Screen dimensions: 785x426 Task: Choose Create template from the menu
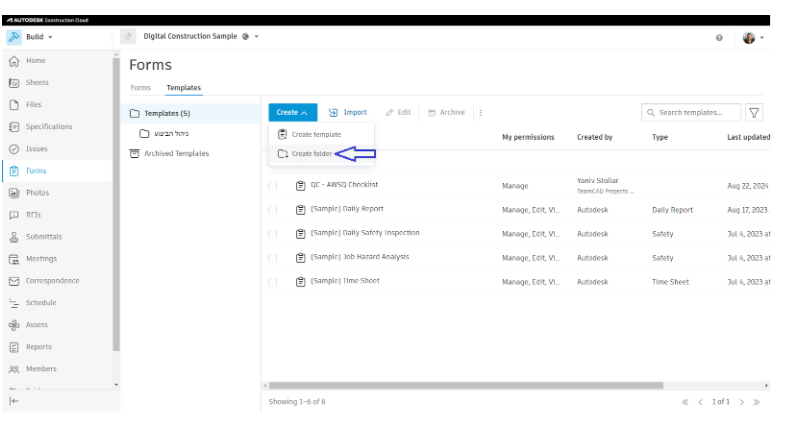316,135
